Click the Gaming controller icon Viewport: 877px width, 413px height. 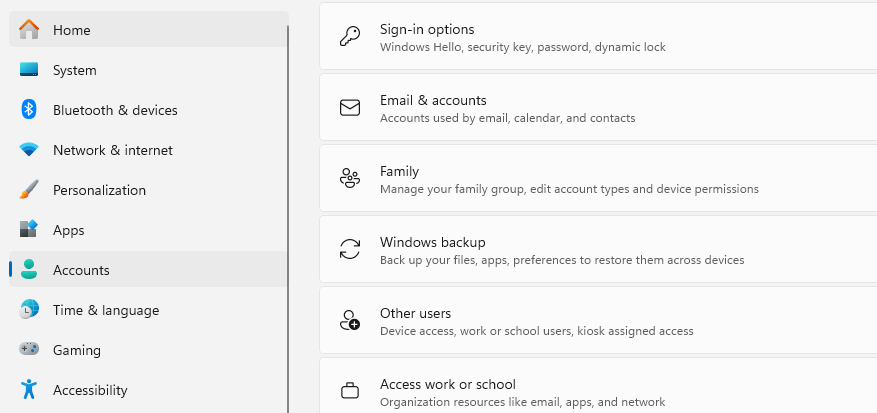tap(29, 350)
